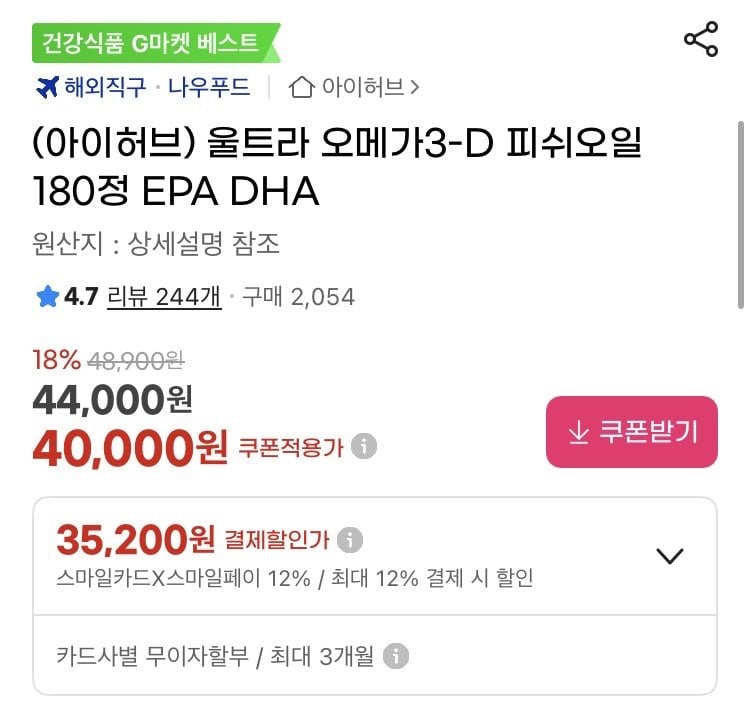Tap the 35,200원 payment discount price
Image resolution: width=750 pixels, height=726 pixels.
(x=135, y=540)
